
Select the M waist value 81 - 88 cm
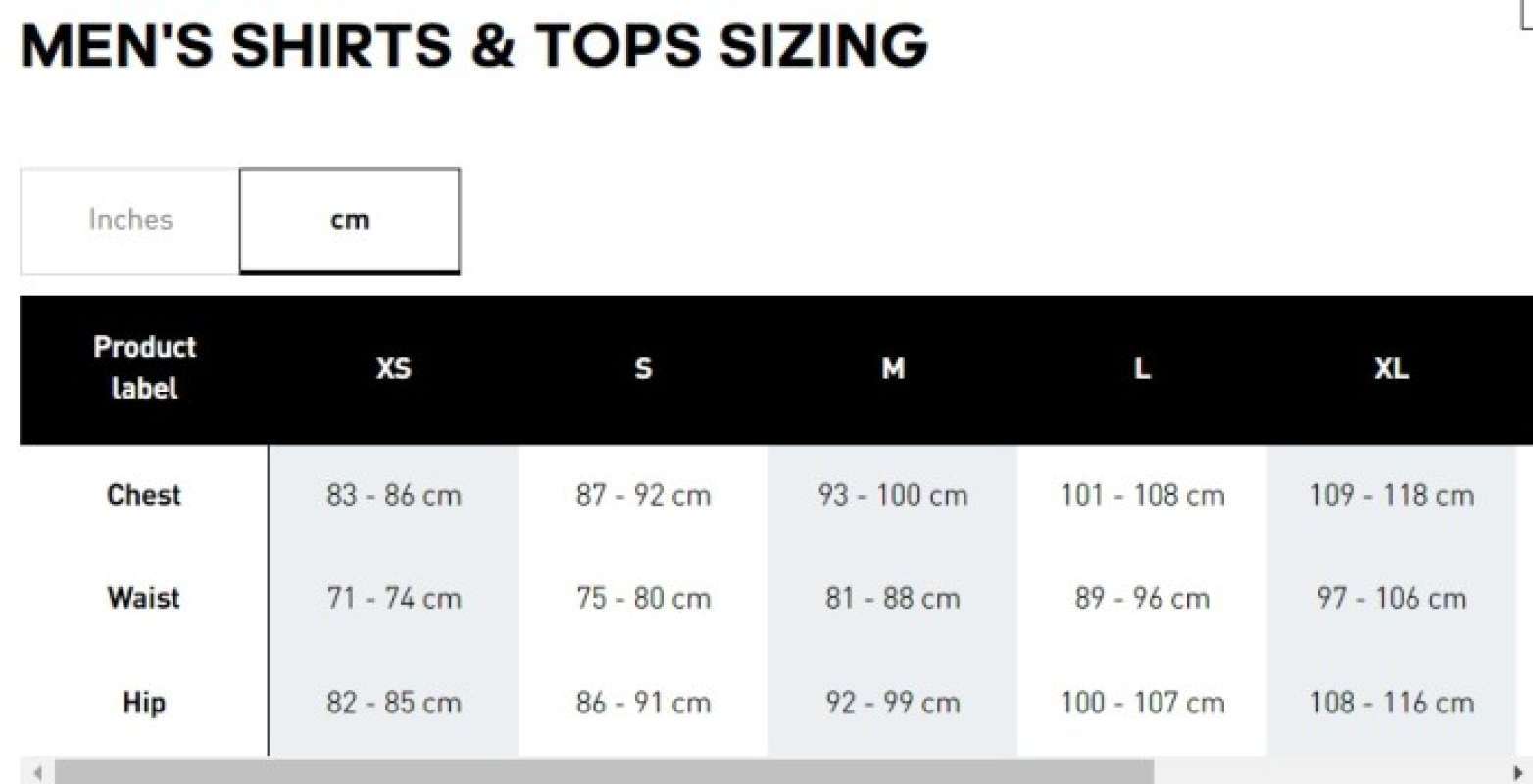point(892,598)
